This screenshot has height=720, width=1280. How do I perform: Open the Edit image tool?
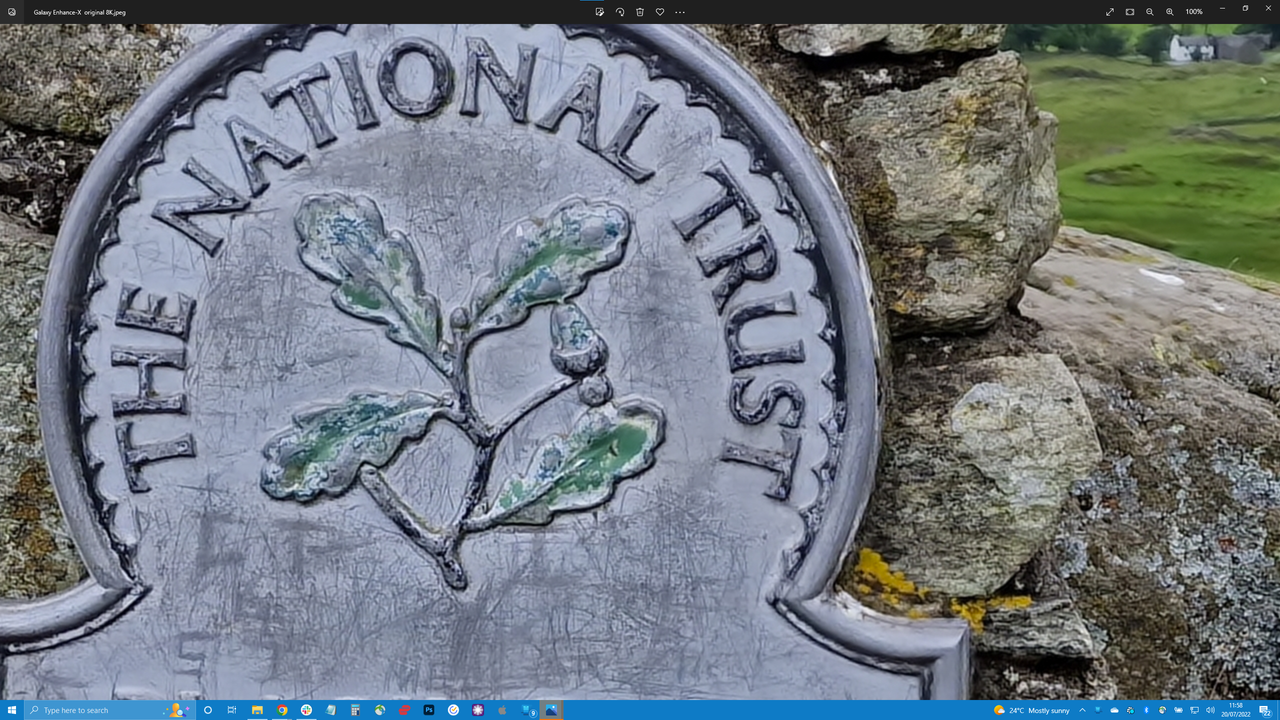[x=599, y=12]
